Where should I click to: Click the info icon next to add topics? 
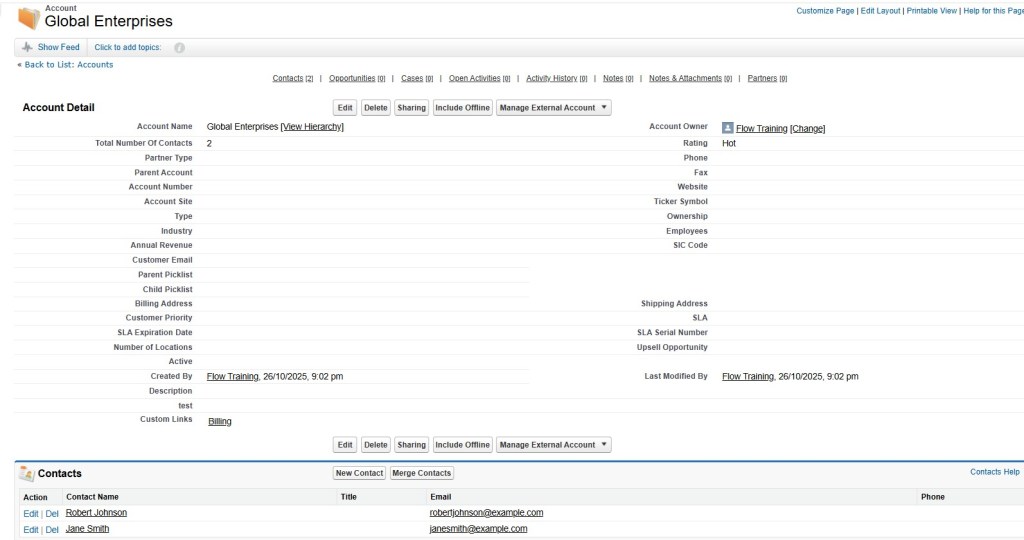(x=180, y=48)
